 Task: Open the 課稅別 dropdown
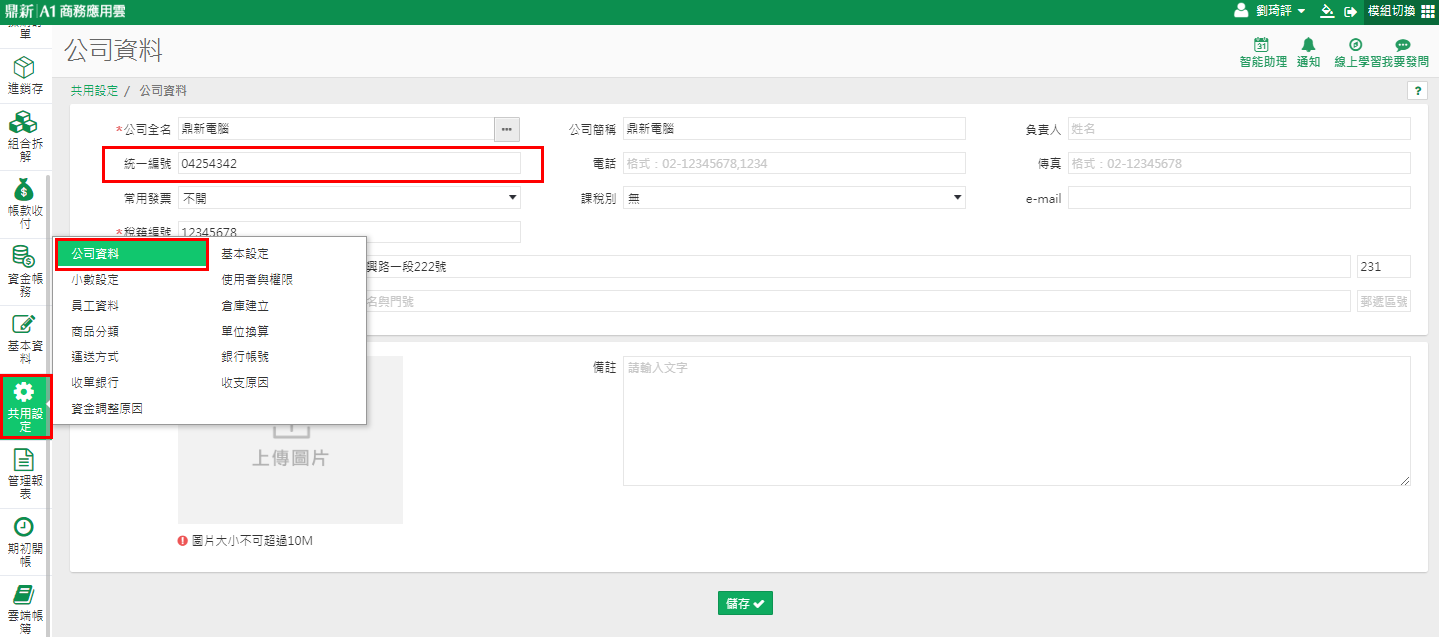(794, 198)
